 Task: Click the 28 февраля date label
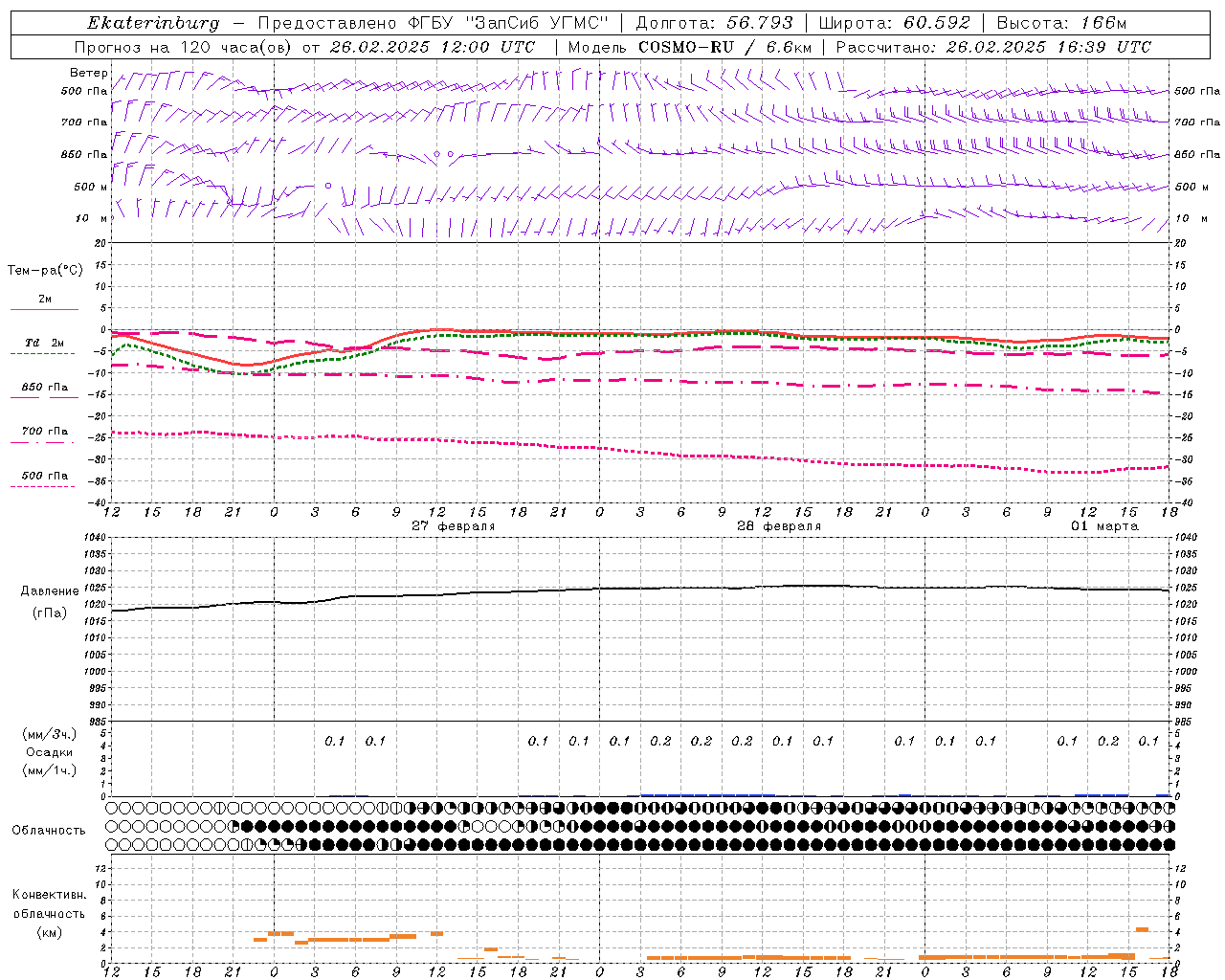778,526
